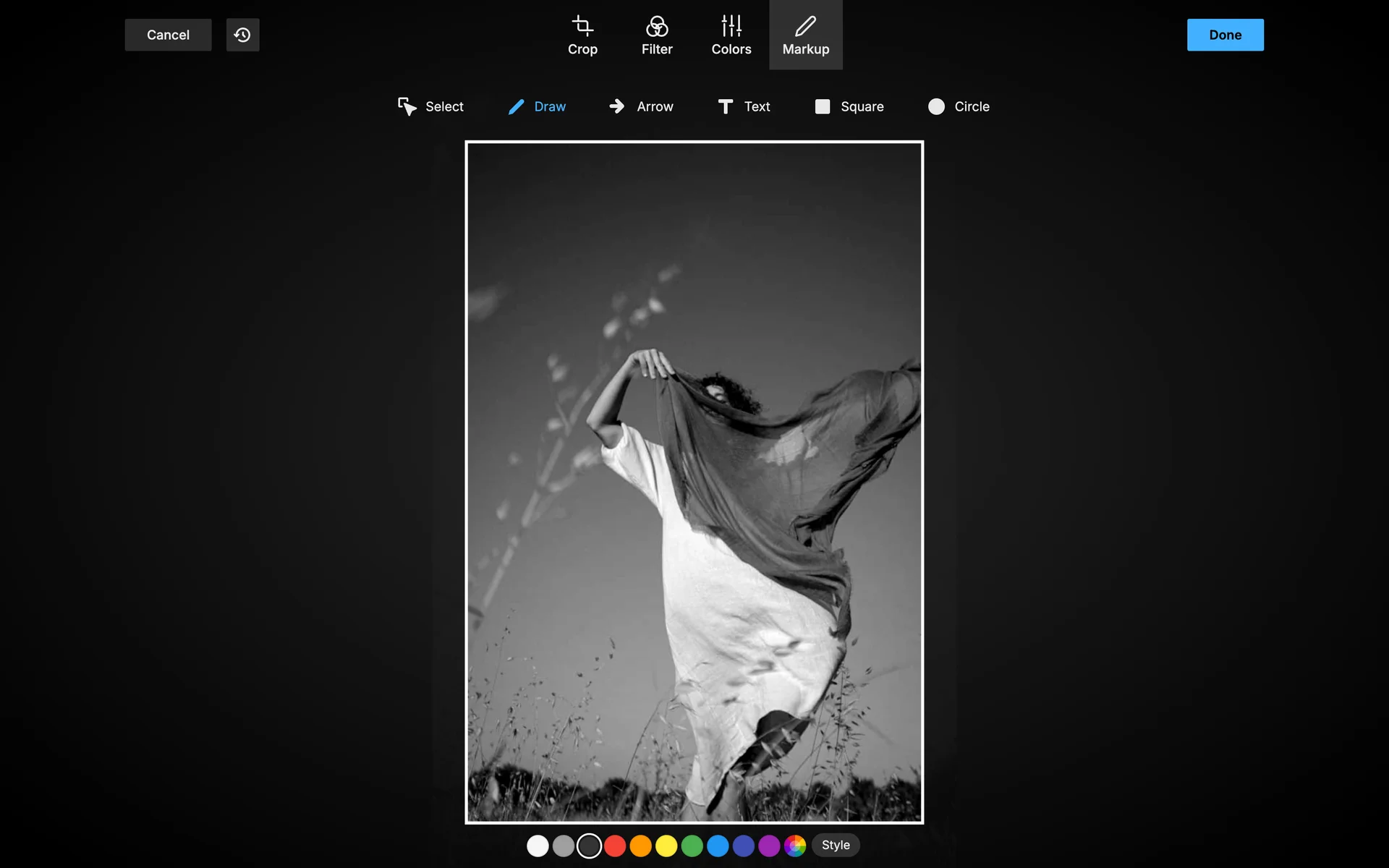Screen dimensions: 1389x868
Task: Open the Style options
Action: (836, 845)
